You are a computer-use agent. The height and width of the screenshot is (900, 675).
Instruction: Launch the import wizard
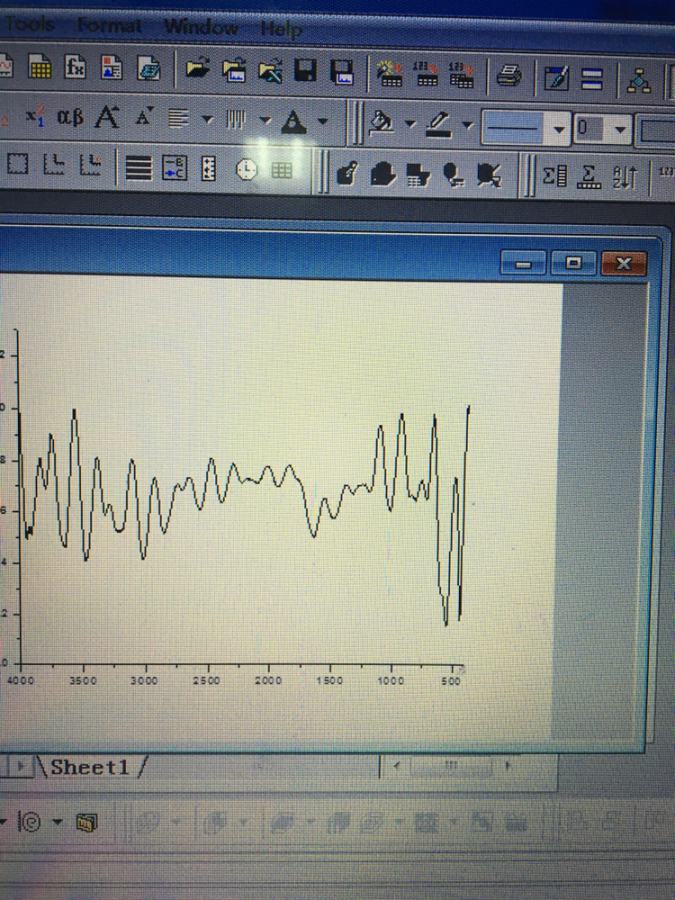point(390,74)
